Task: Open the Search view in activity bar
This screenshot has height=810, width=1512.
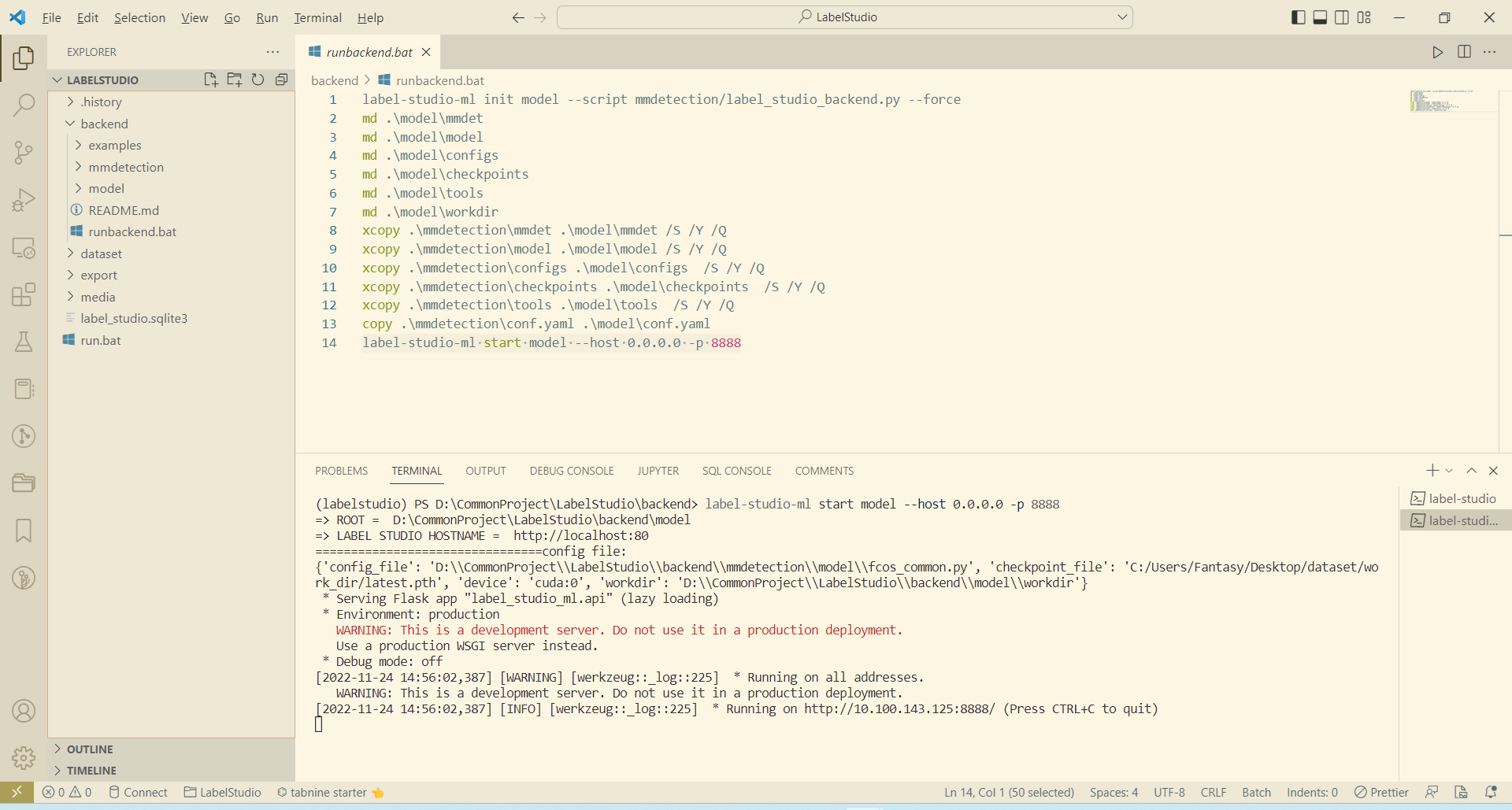Action: 24,105
